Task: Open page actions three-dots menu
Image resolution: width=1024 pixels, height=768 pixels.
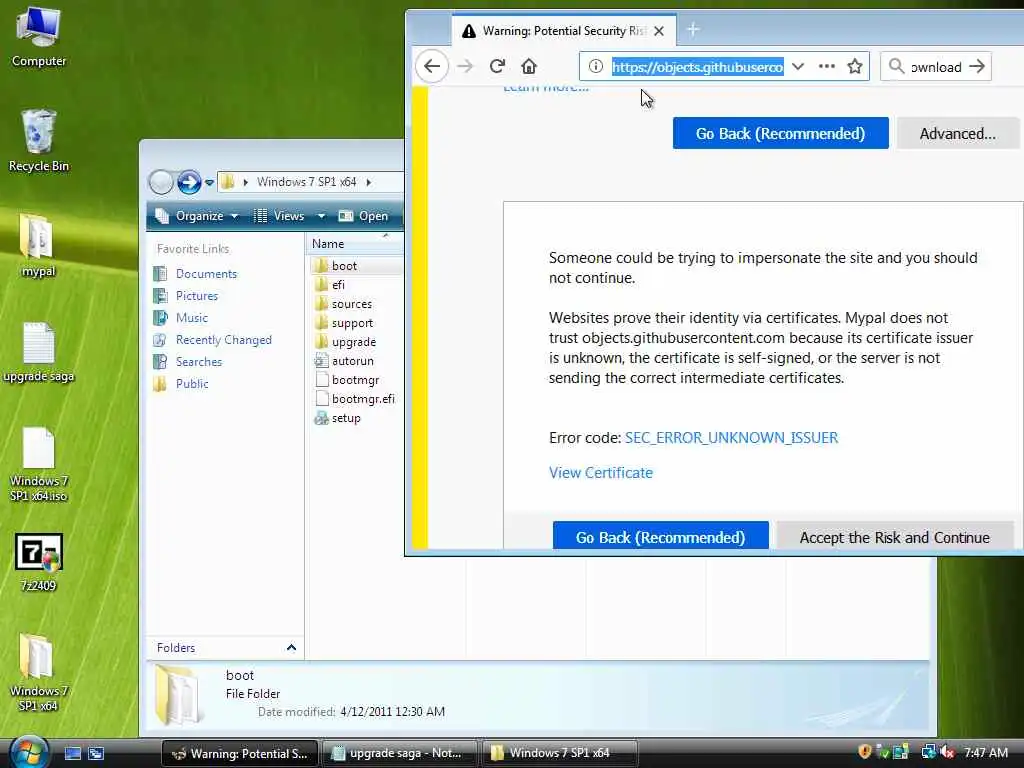Action: click(x=827, y=67)
